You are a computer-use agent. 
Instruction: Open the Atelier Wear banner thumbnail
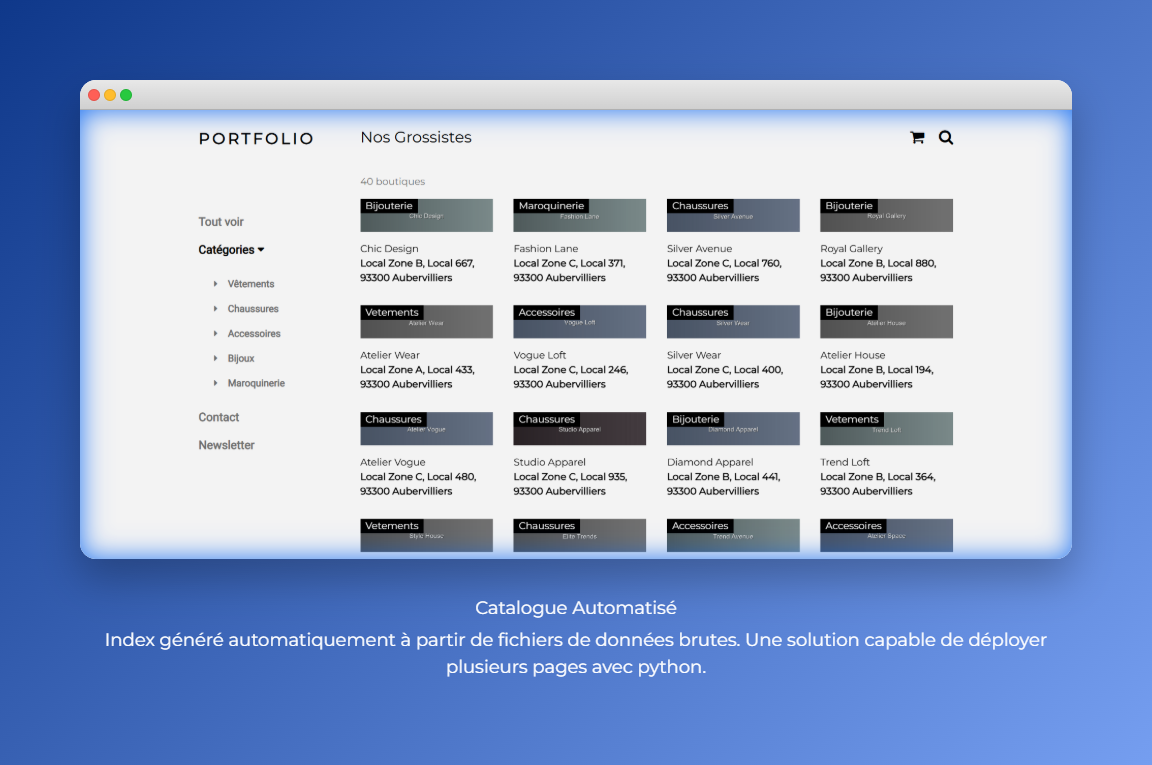pos(426,322)
